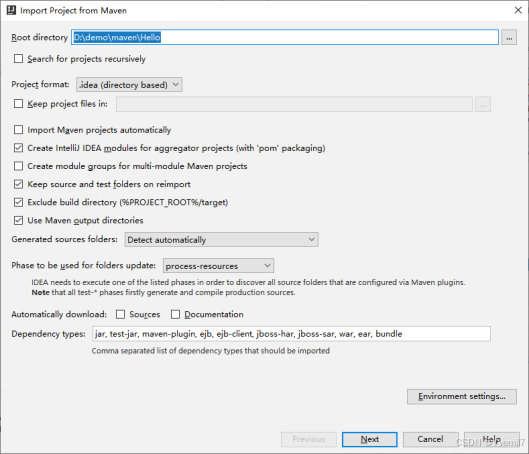
Task: Uncheck Create IntelliJ IDEA modules for aggregator projects
Action: [x=19, y=148]
